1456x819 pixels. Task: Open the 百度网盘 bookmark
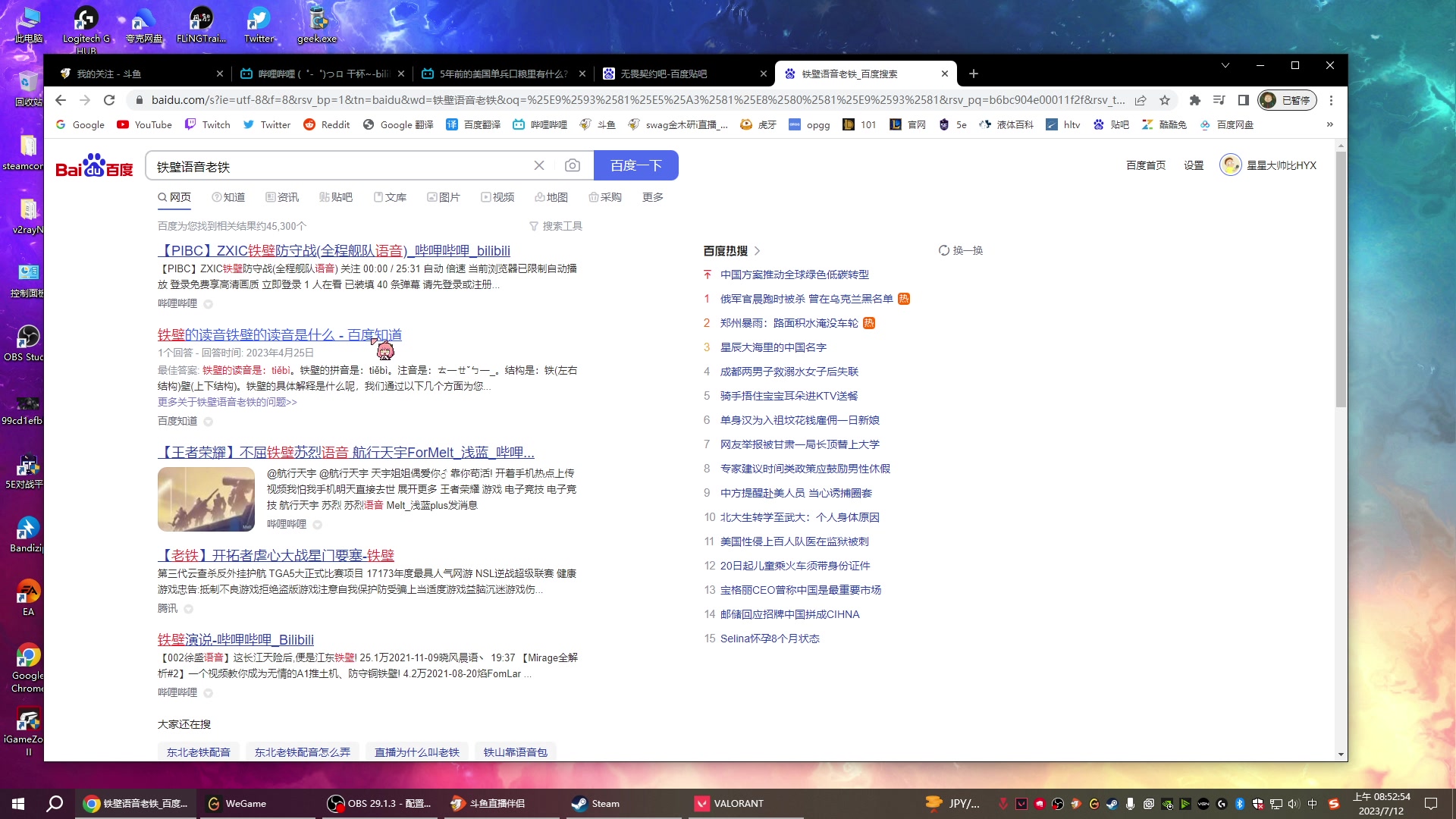tap(1226, 124)
